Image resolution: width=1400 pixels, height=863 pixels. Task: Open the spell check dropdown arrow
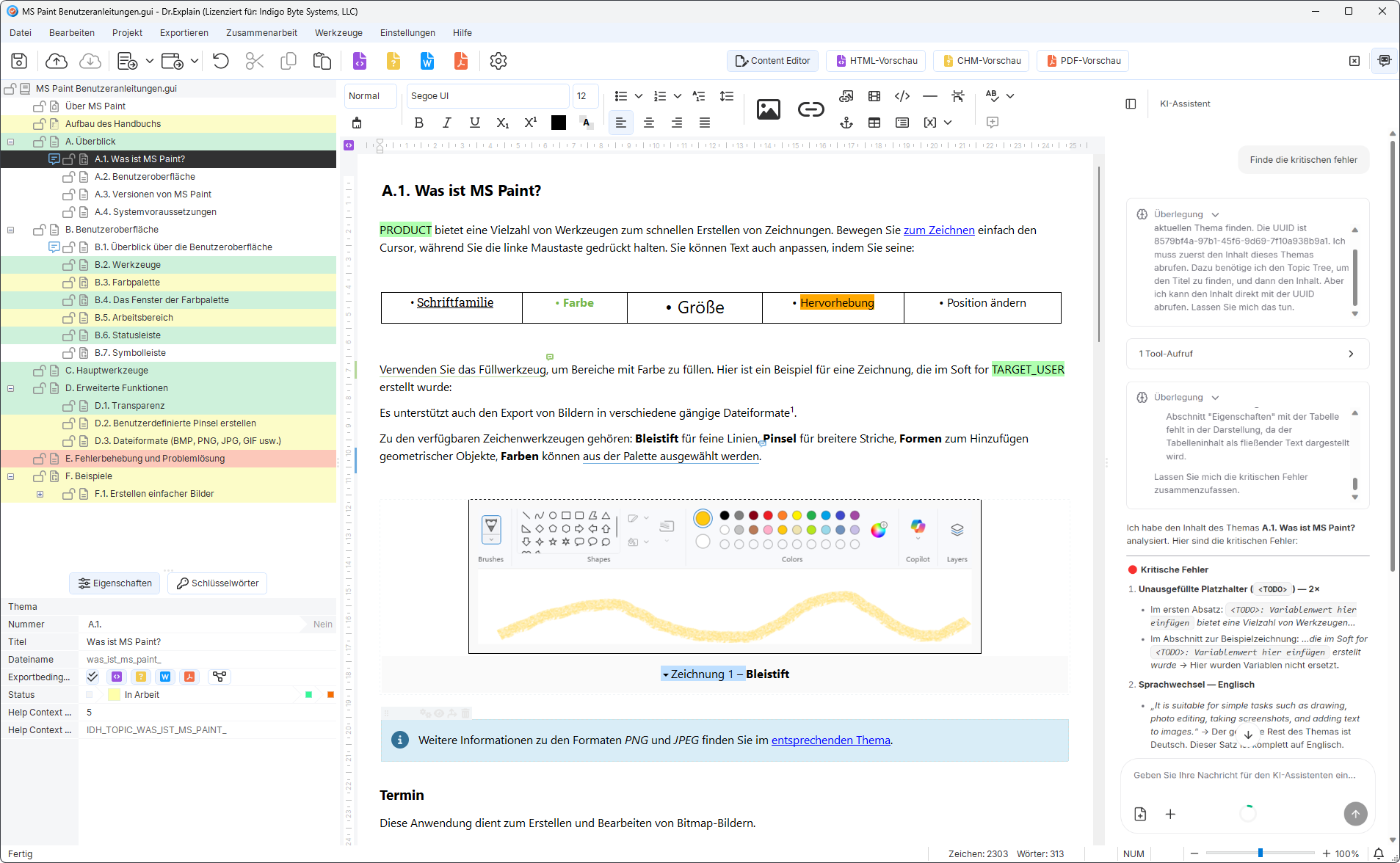coord(1010,96)
